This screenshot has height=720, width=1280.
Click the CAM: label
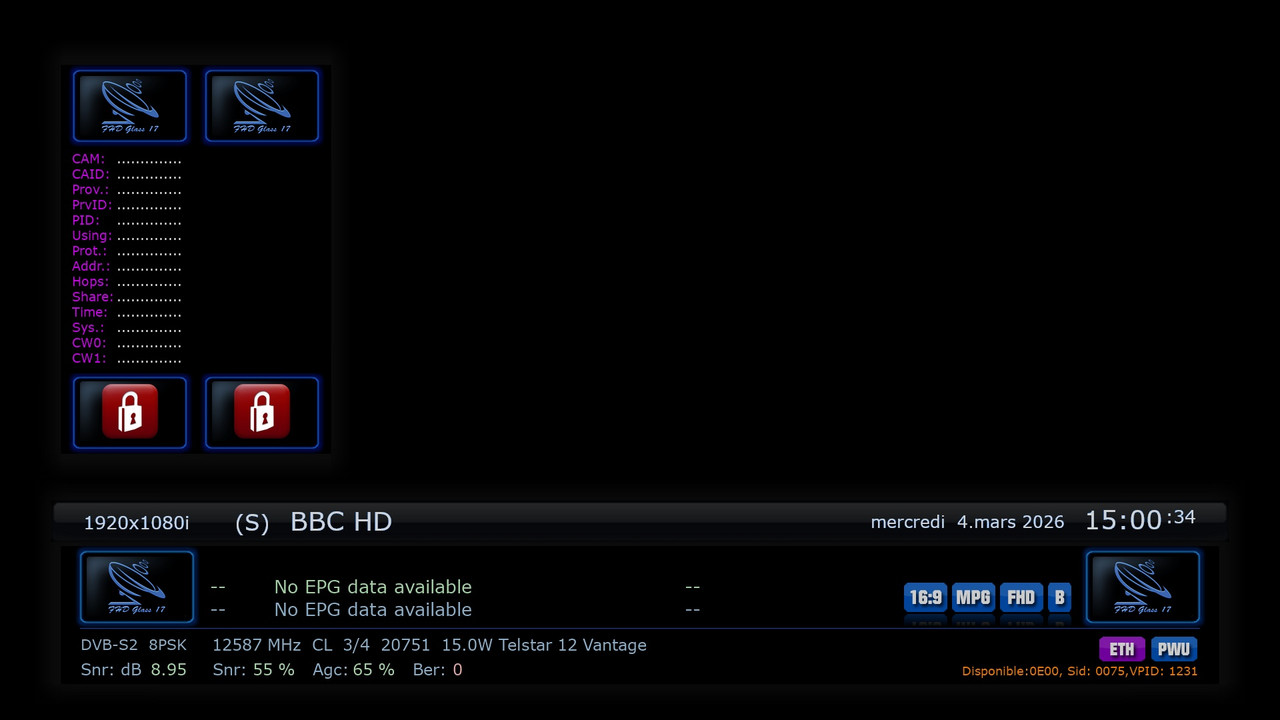pyautogui.click(x=88, y=159)
